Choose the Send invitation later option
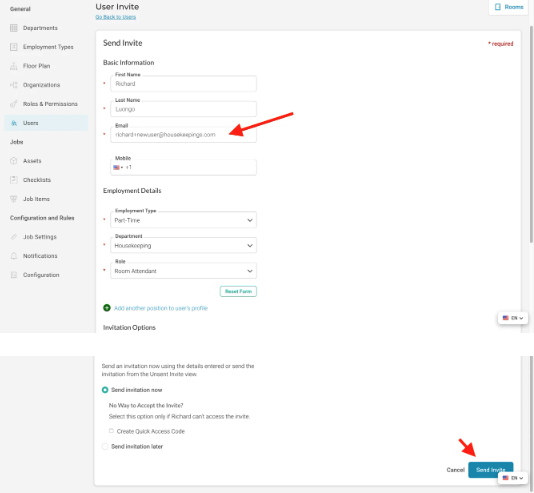Viewport: 534px width, 493px height. tap(105, 446)
